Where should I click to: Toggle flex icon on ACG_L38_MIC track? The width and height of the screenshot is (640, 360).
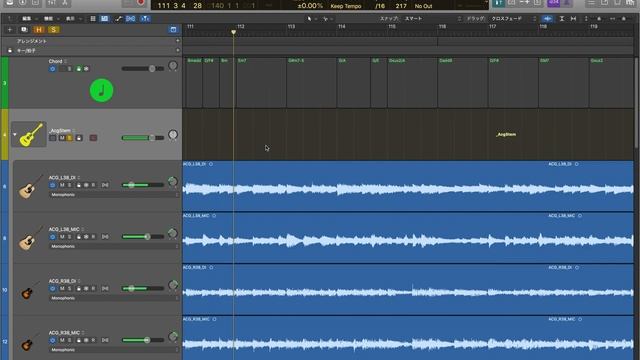105,237
